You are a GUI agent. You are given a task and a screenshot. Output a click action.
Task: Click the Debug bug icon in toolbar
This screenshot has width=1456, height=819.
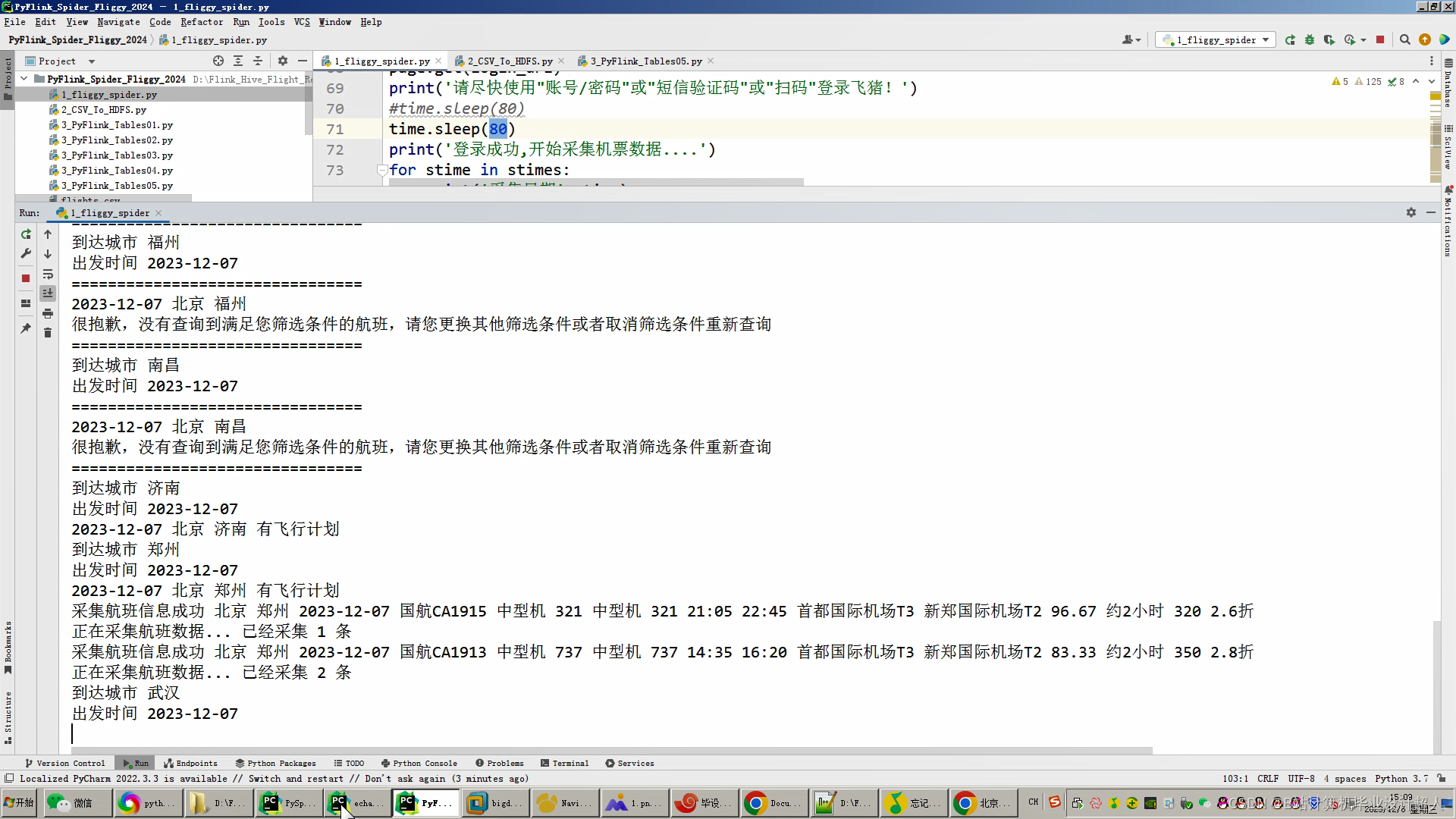(x=1310, y=40)
